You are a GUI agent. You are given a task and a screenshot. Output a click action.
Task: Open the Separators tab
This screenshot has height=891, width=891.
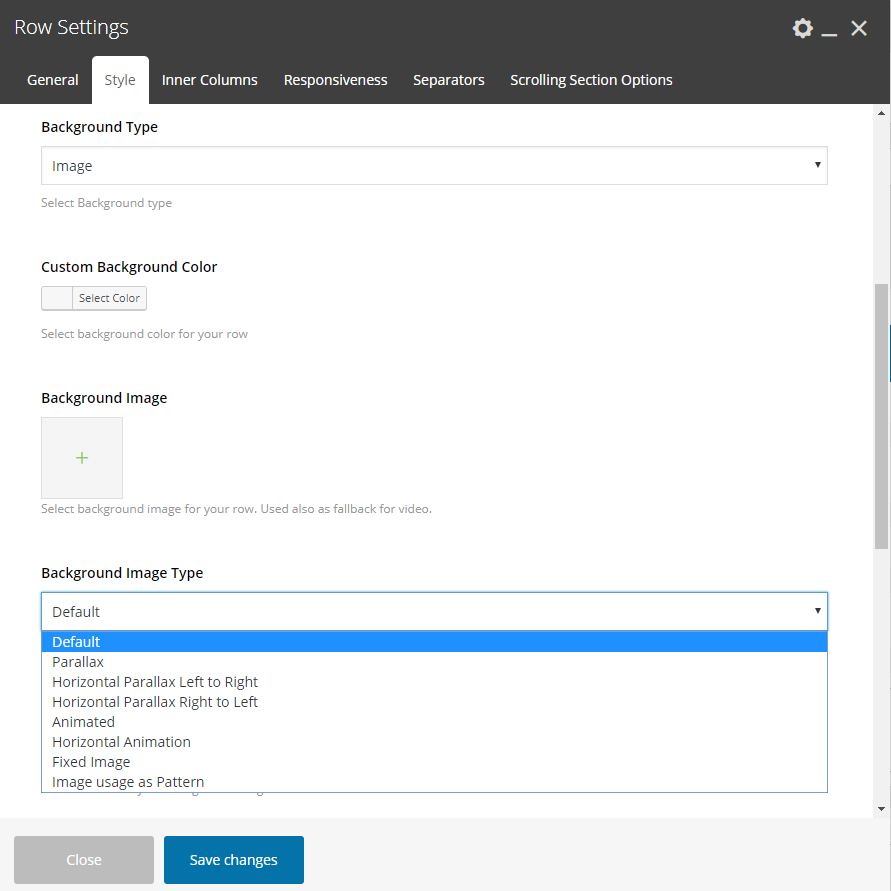click(x=448, y=80)
